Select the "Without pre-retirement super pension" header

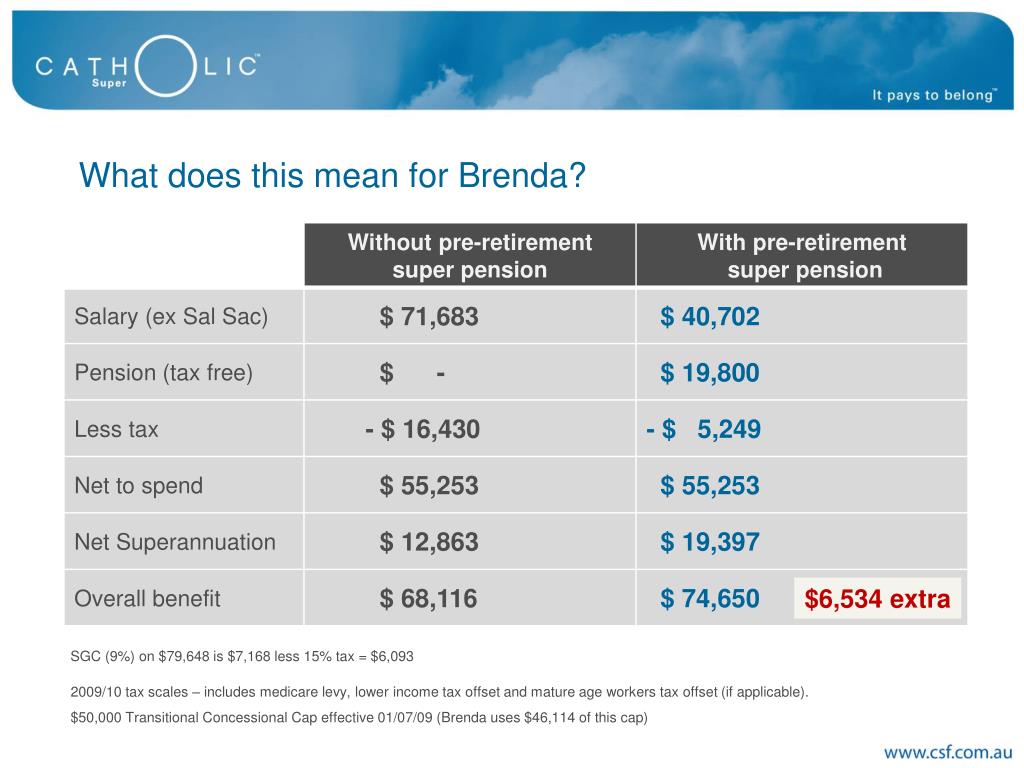470,255
